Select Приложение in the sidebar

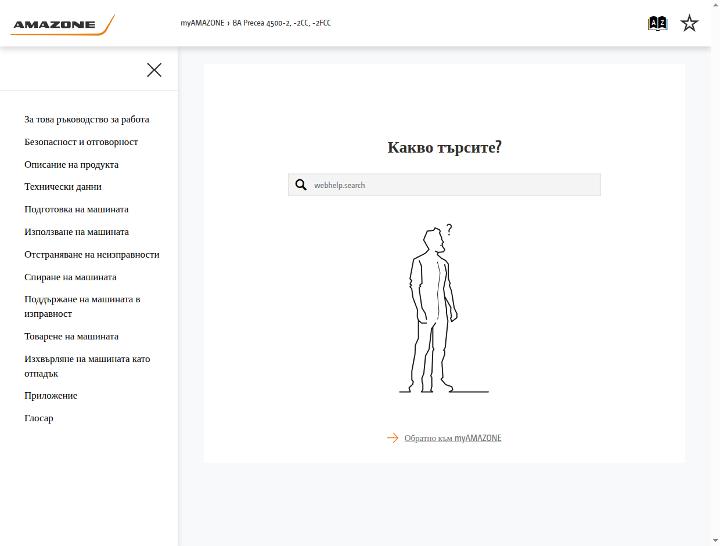(51, 395)
